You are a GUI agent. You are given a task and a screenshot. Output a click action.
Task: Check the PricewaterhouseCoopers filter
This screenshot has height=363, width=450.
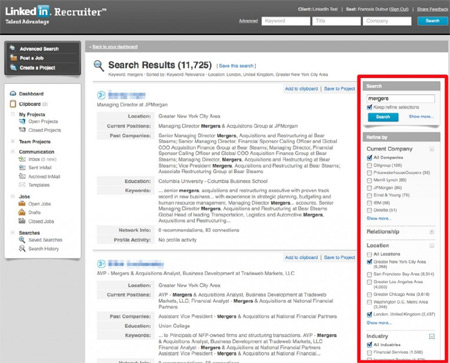point(369,173)
